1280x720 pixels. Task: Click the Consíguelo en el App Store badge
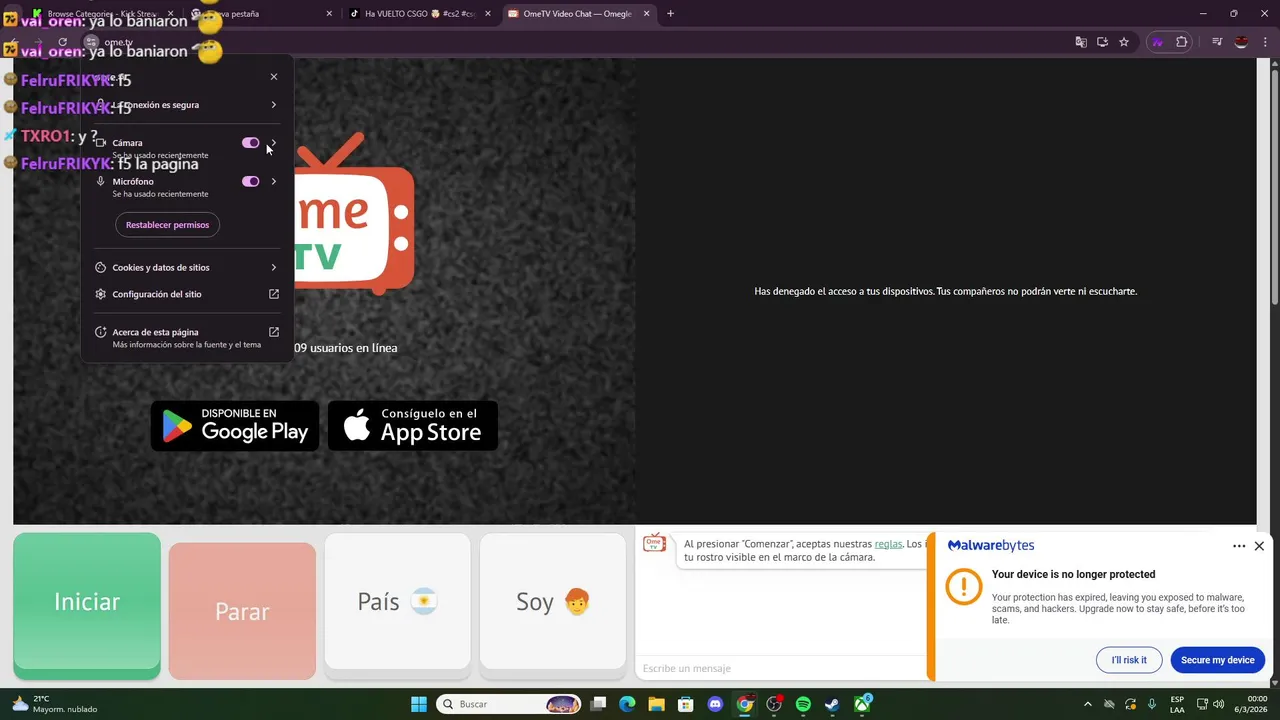pos(413,426)
